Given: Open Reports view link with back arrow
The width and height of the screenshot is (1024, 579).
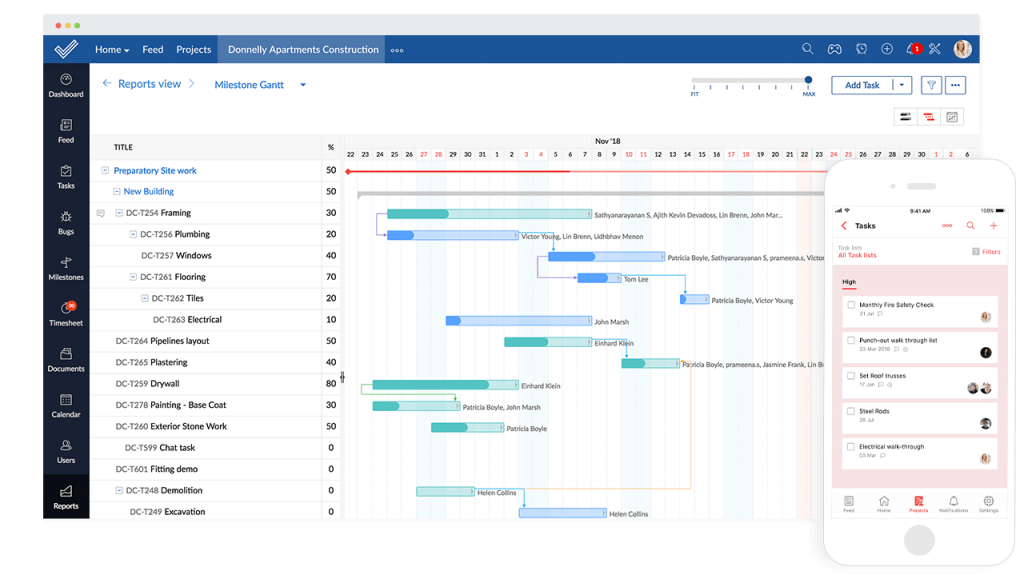Looking at the screenshot, I should click(148, 84).
